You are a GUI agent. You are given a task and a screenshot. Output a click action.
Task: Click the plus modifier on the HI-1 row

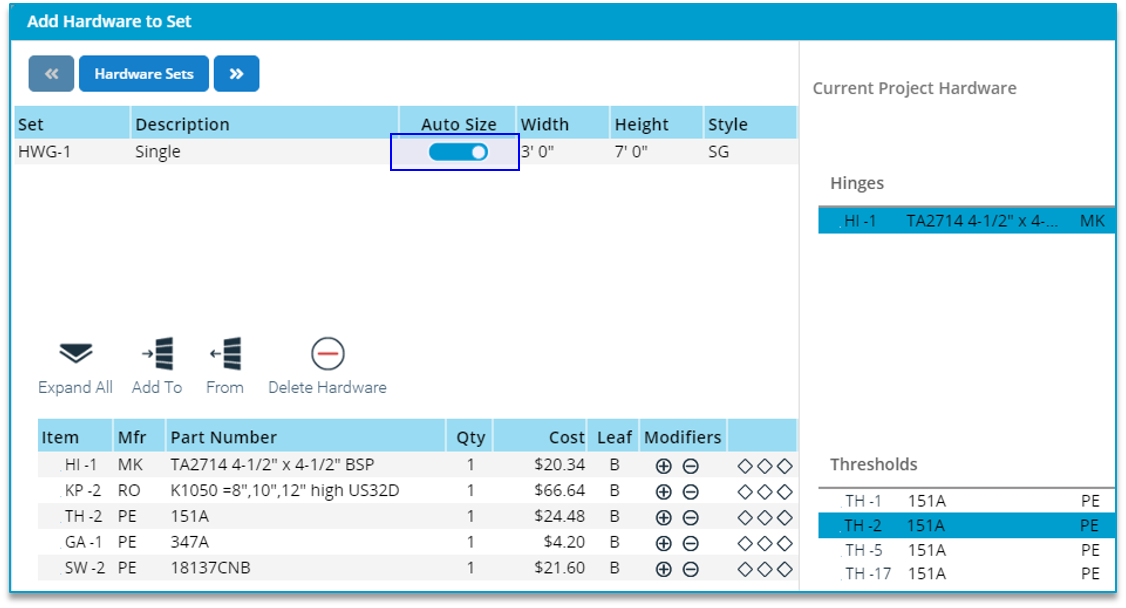tap(663, 464)
